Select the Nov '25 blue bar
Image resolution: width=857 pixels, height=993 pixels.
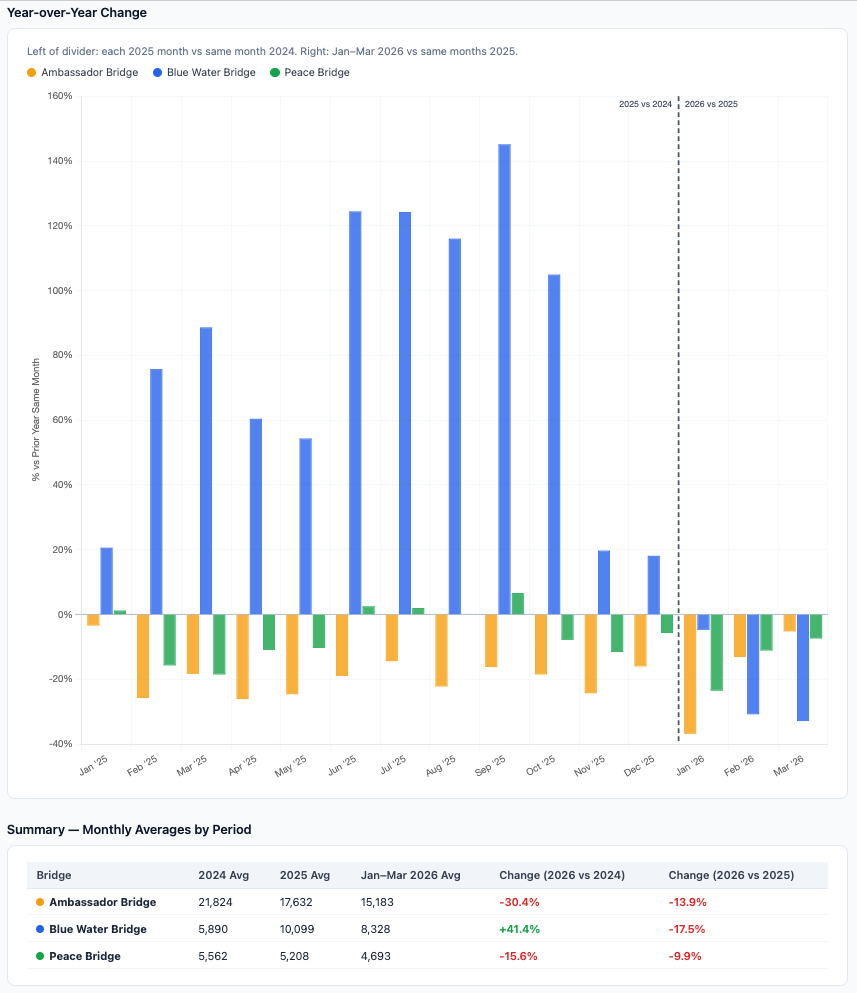604,583
